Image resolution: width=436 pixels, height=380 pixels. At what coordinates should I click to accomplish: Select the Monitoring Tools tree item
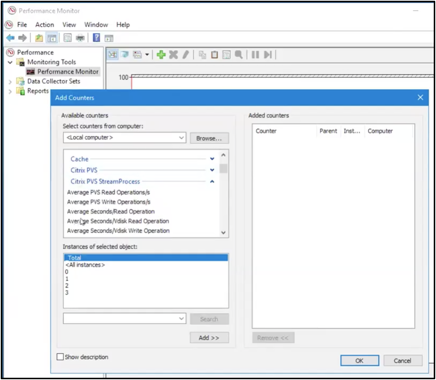coord(52,62)
